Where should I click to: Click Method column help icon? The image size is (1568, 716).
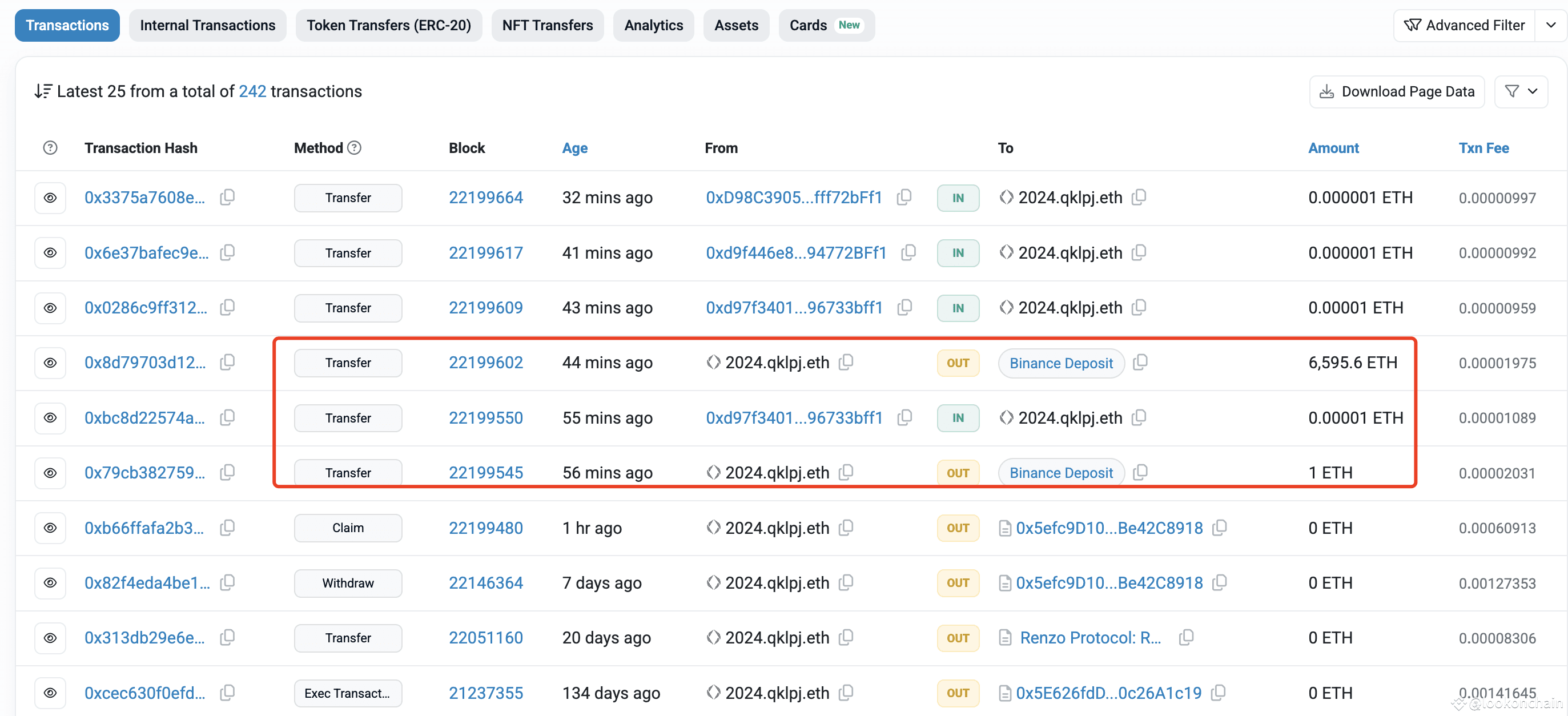354,148
